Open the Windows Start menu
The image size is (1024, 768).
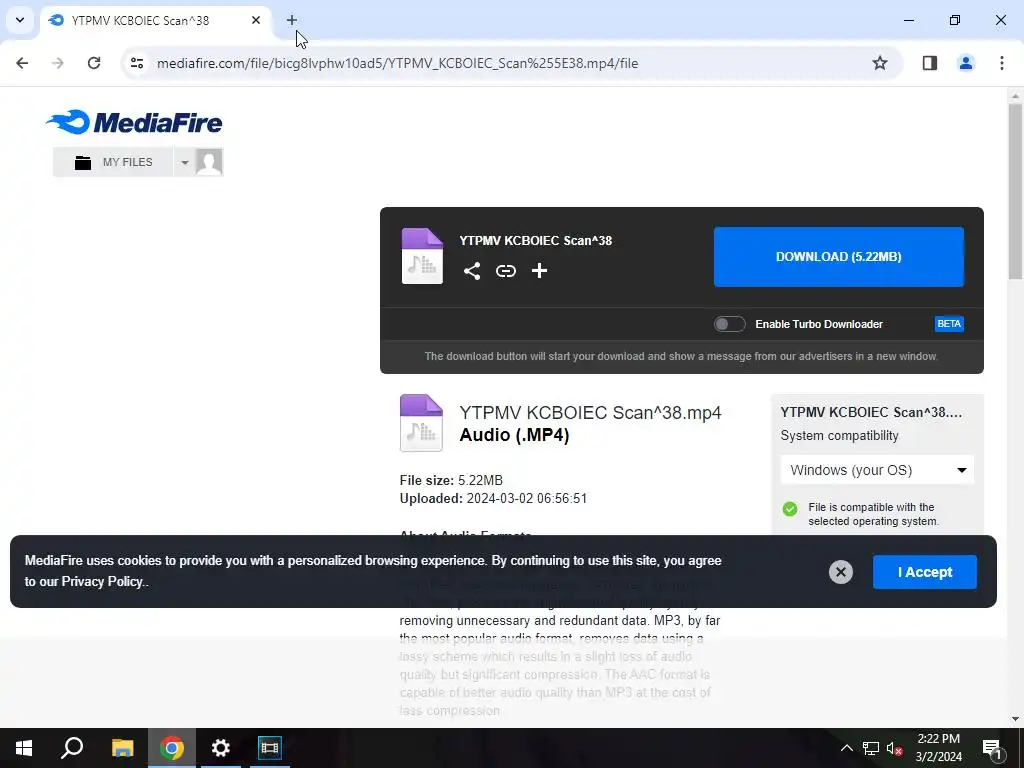(24, 748)
